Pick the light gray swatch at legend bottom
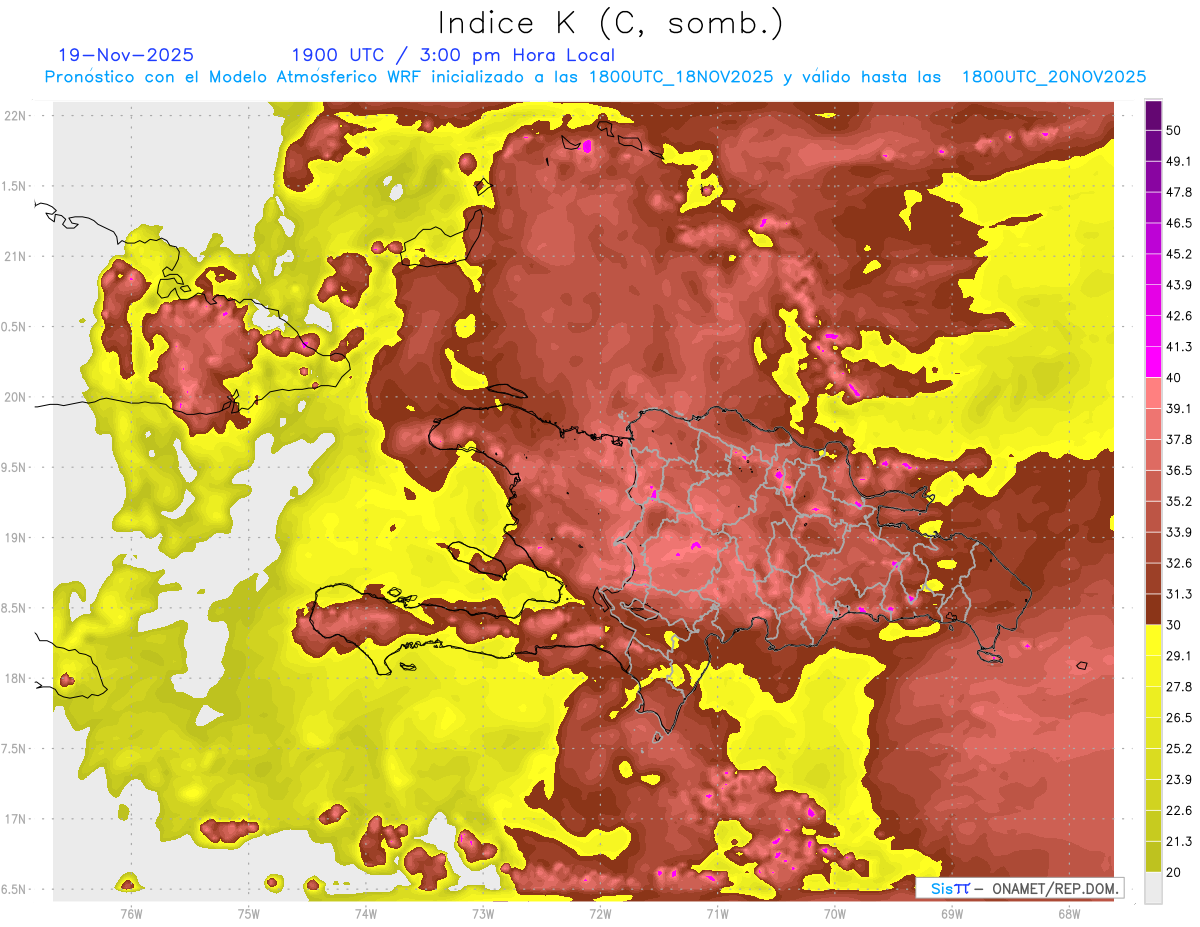Viewport: 1200px width, 927px height. tap(1154, 888)
